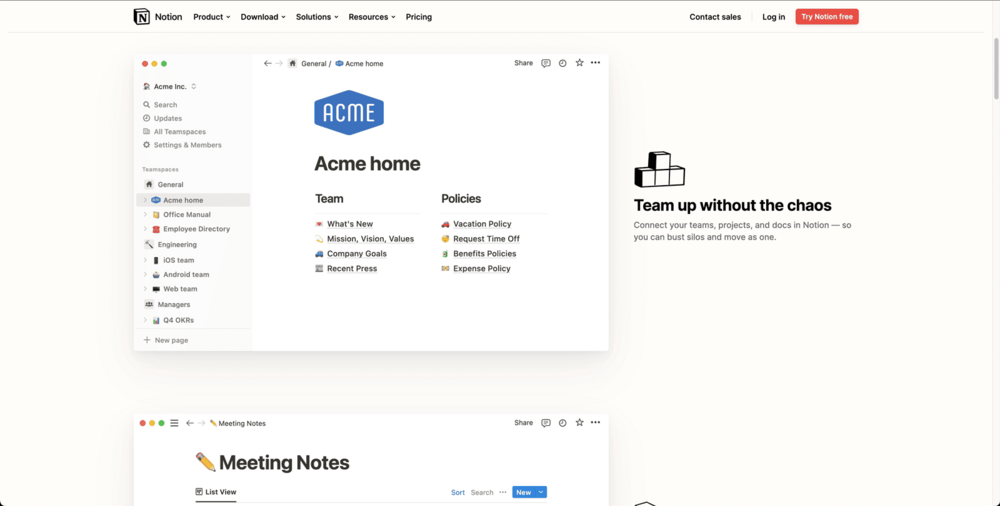Open Vacation Policy link
1000x506 pixels.
pos(482,224)
